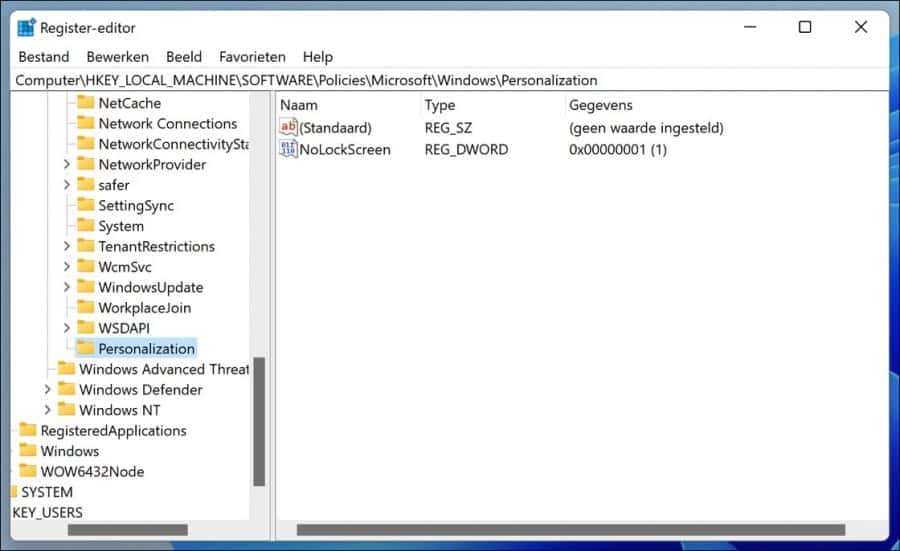The image size is (900, 551).
Task: Select the NoLockScreen value name
Action: [344, 149]
